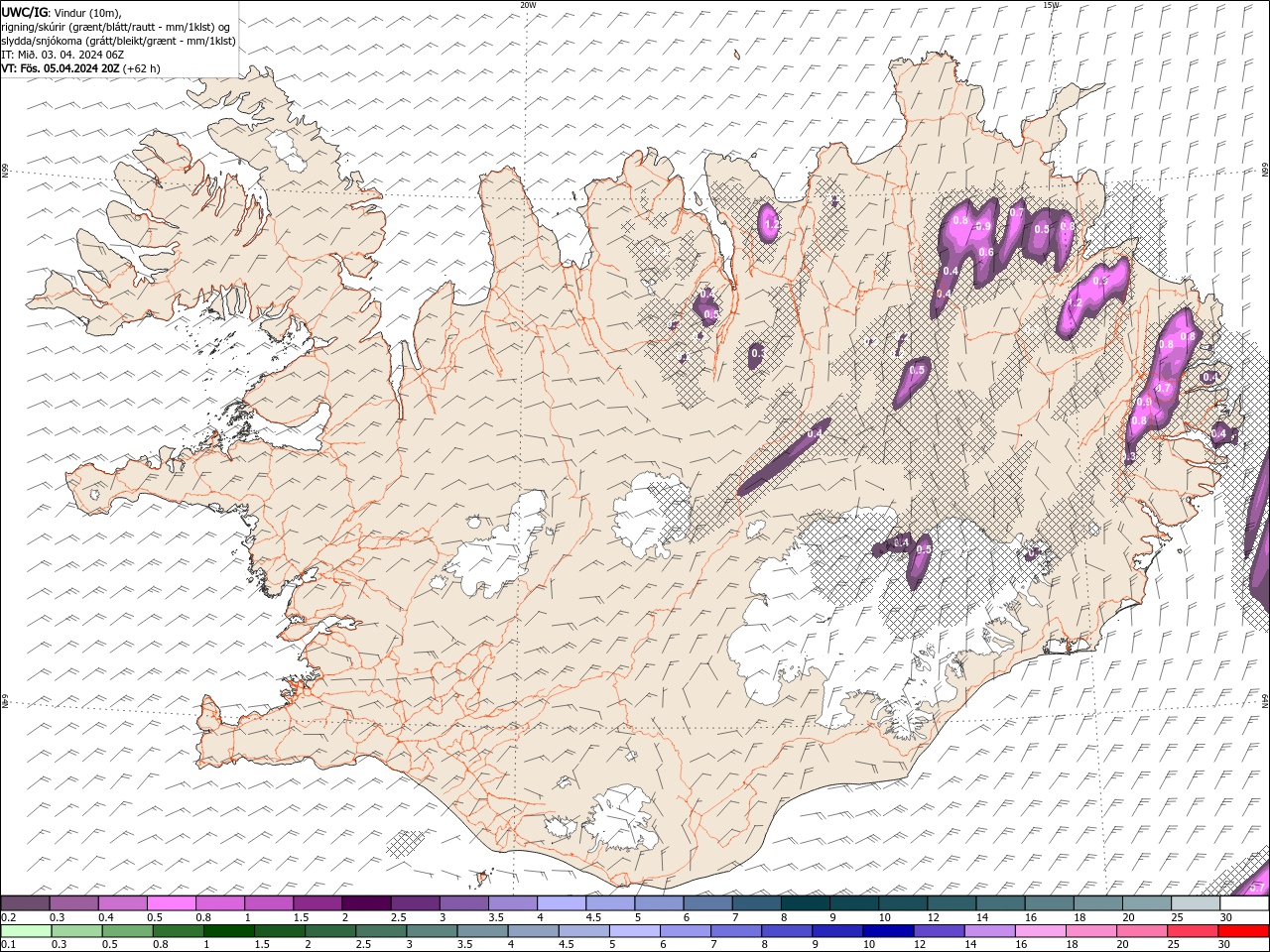This screenshot has width=1270, height=952.
Task: Select light periwinkle swatch labelled 4 in upper legend
Action: [562, 903]
